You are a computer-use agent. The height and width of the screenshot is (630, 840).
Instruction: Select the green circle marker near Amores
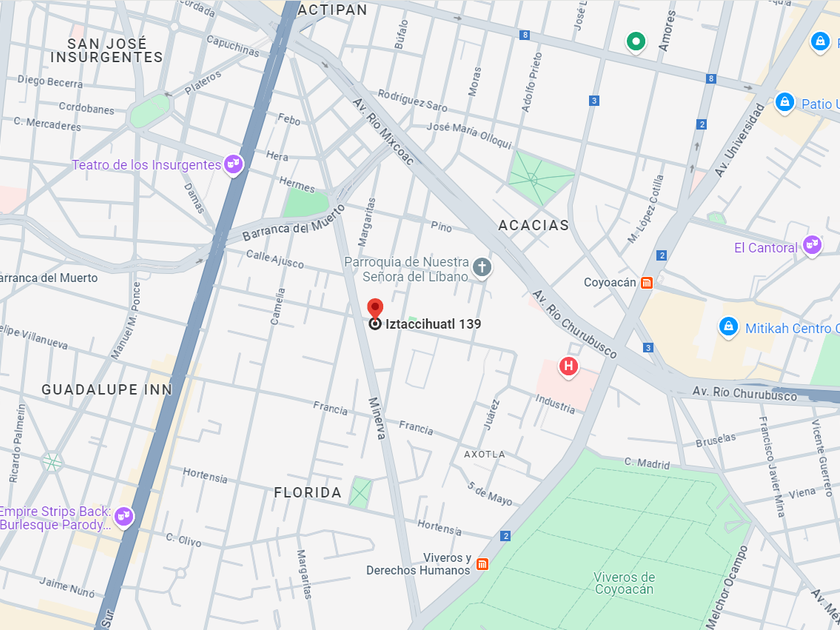tap(636, 42)
